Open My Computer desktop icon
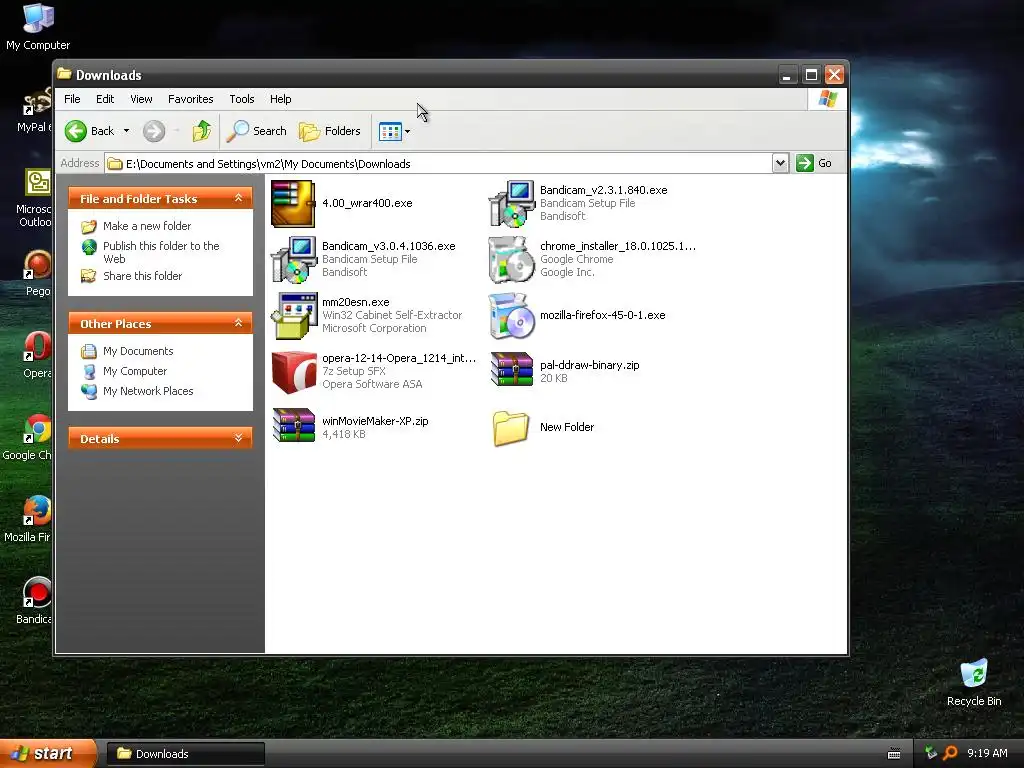Image resolution: width=1024 pixels, height=768 pixels. tap(38, 27)
